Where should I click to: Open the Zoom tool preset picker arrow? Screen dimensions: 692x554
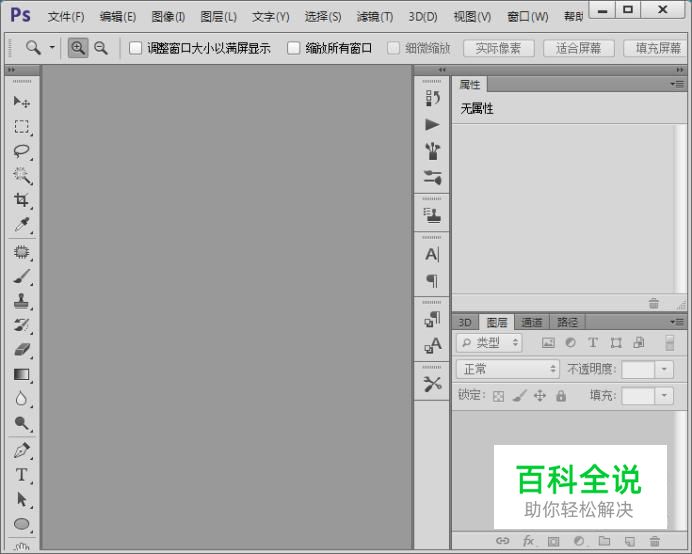point(52,47)
